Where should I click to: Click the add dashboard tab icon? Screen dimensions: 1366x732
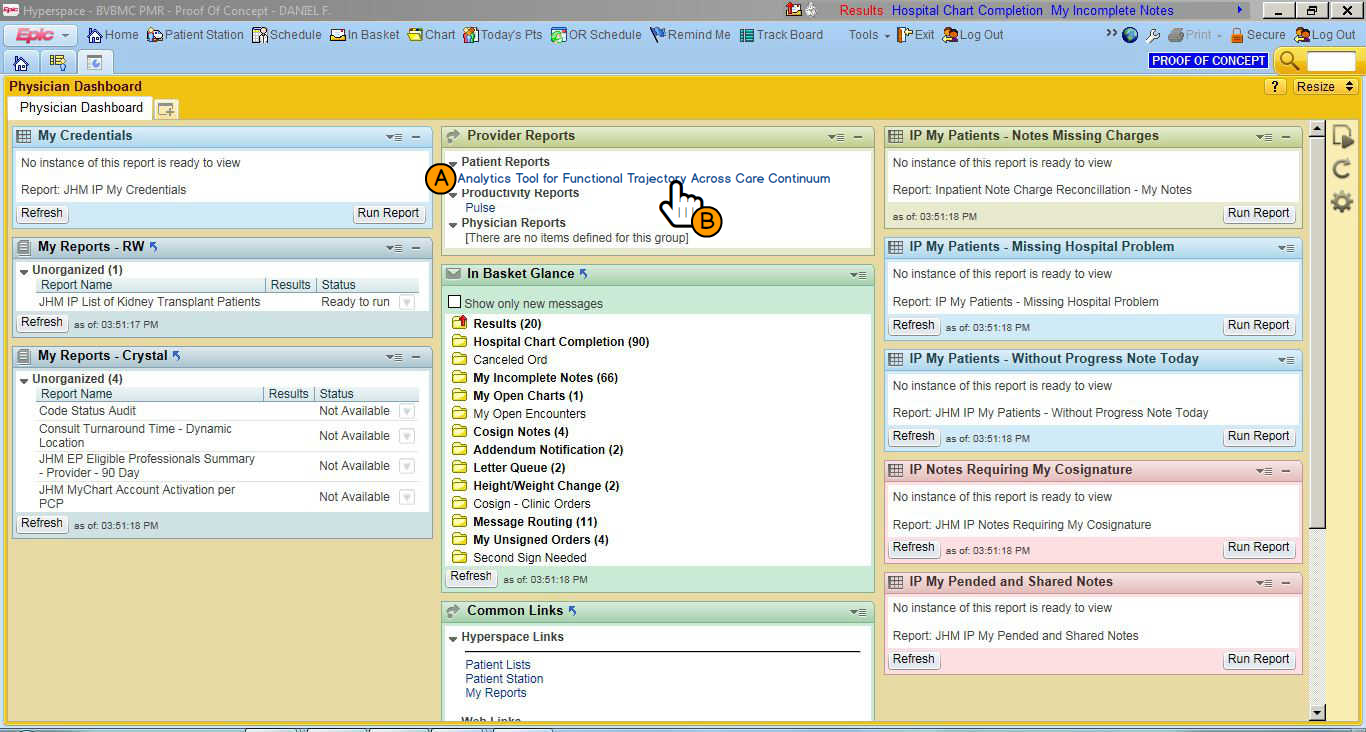(x=166, y=109)
